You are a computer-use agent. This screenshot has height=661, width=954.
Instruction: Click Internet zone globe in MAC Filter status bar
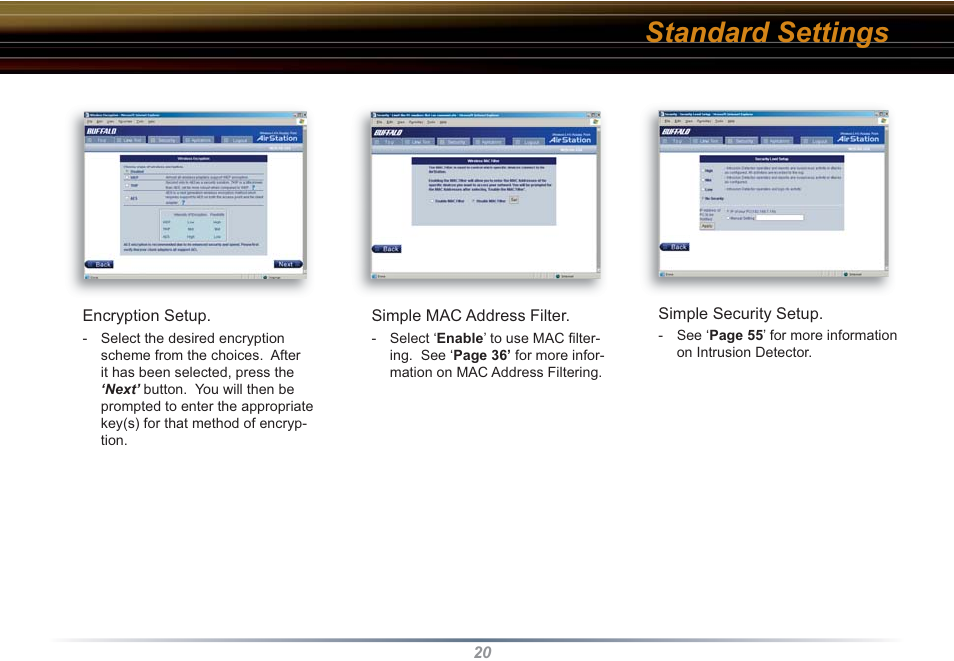pyautogui.click(x=558, y=276)
